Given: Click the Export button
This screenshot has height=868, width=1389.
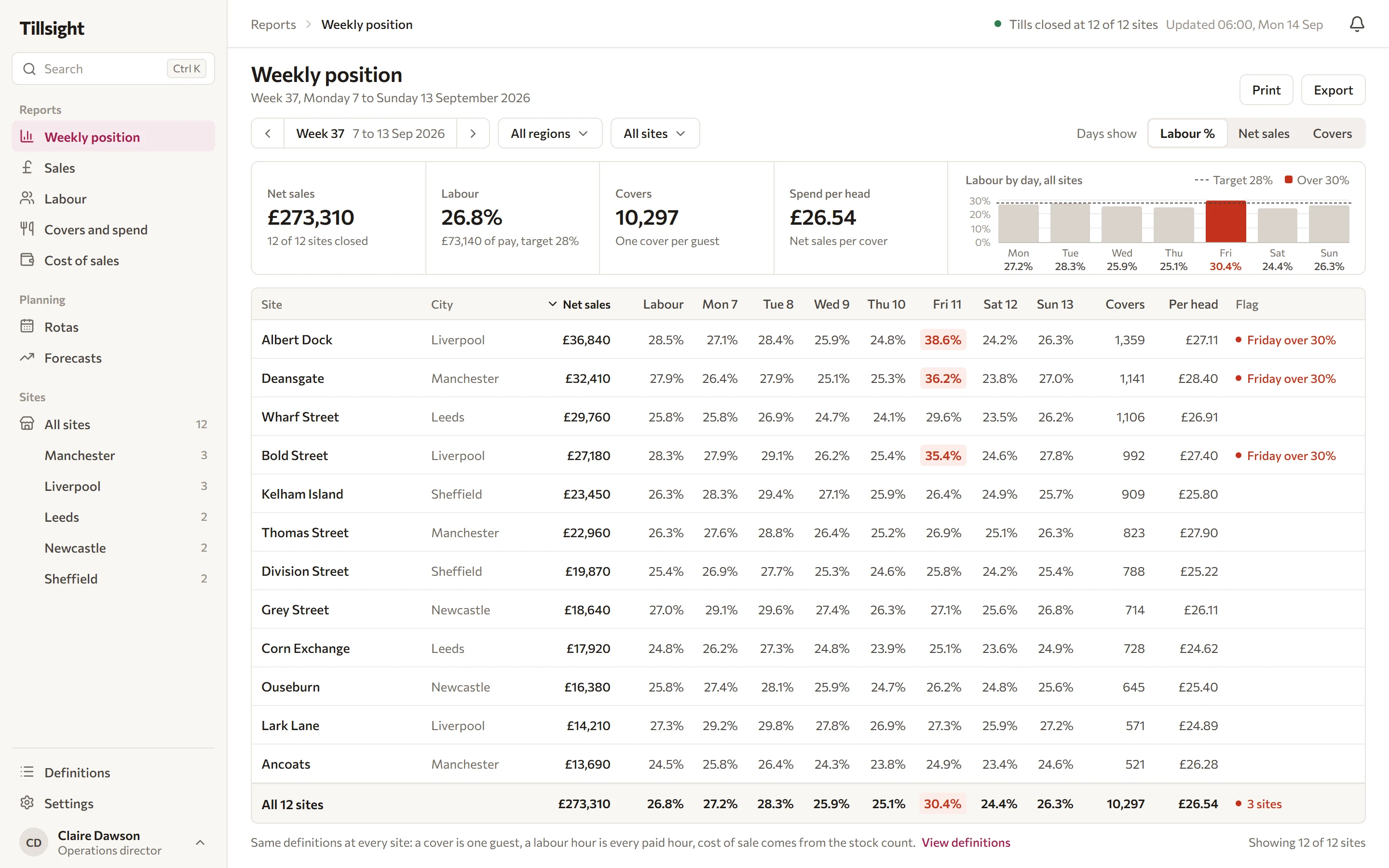Looking at the screenshot, I should [1333, 90].
